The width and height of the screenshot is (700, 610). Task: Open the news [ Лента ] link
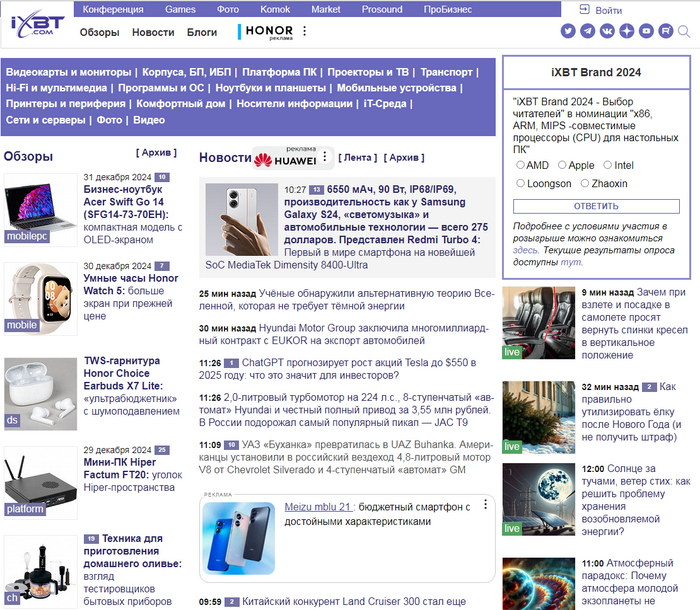tap(358, 158)
